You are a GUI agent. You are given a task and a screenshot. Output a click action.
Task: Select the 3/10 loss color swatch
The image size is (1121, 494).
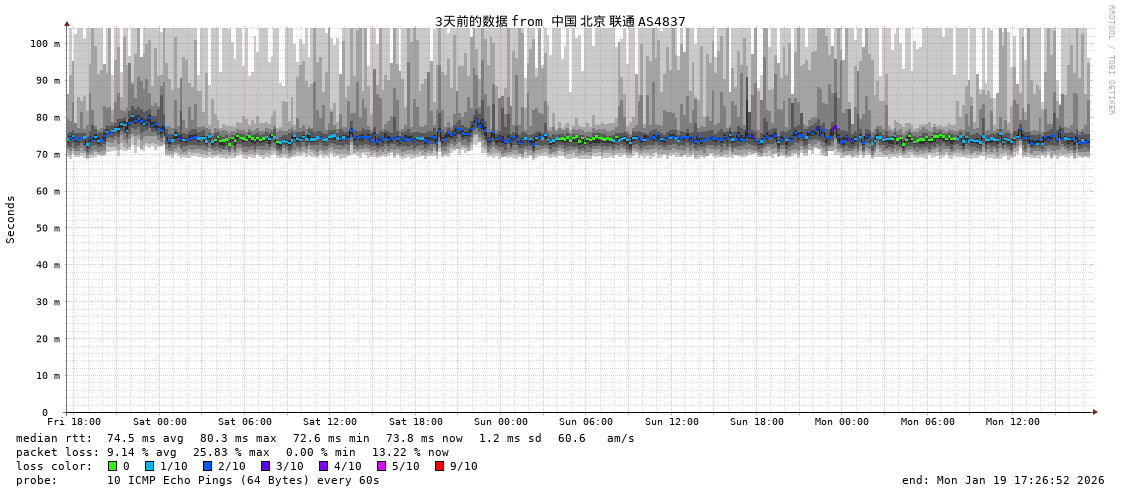tap(266, 466)
